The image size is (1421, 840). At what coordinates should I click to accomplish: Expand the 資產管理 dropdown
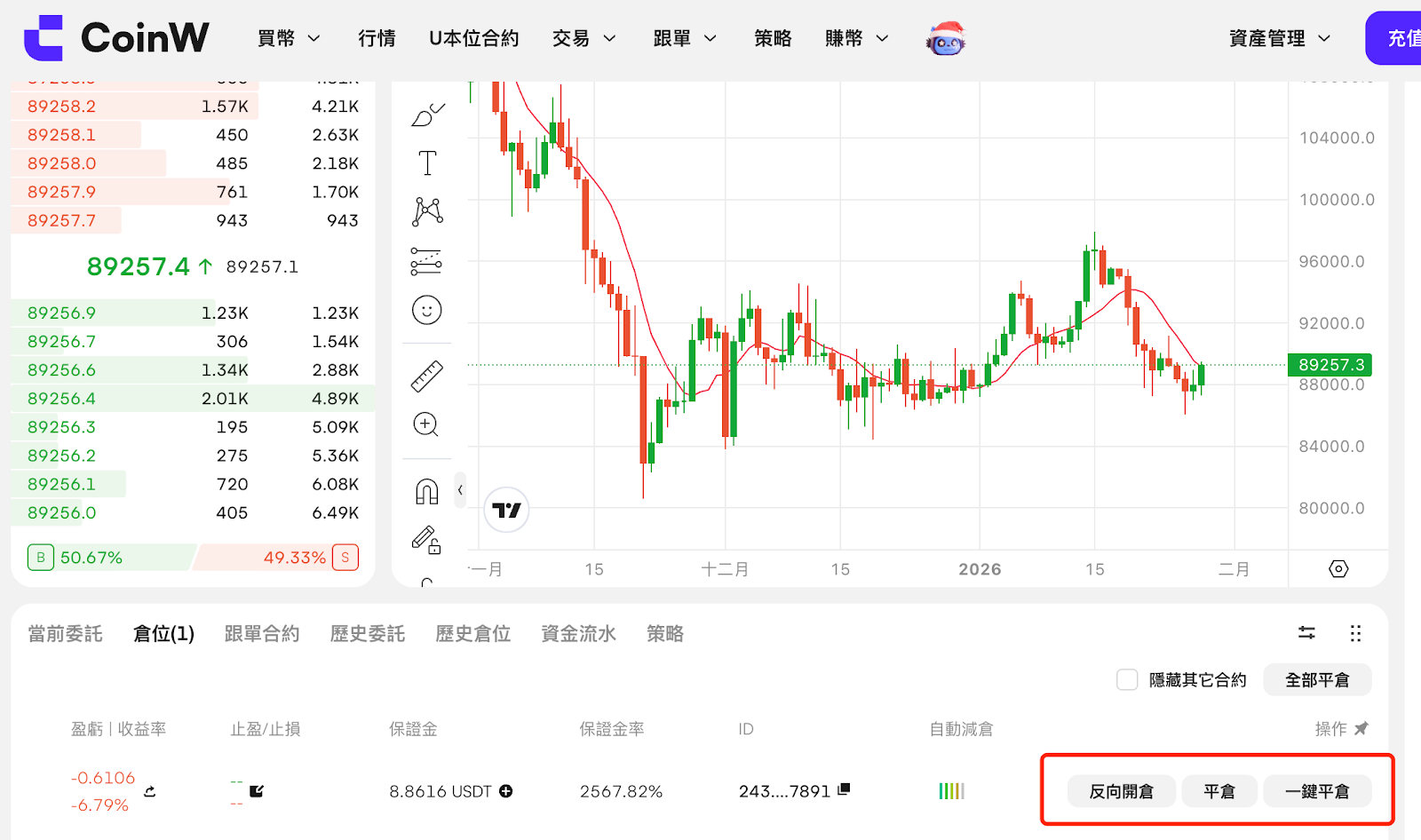tap(1279, 38)
